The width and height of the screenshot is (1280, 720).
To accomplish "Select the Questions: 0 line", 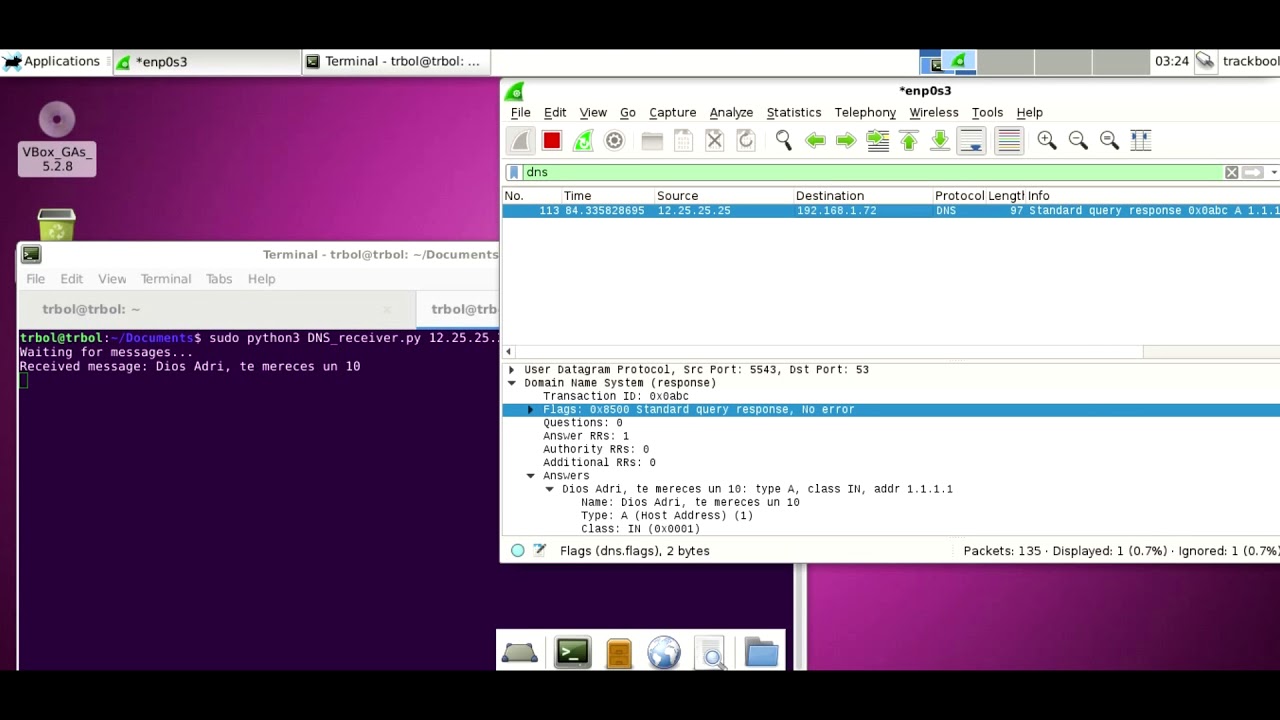I will click(583, 423).
